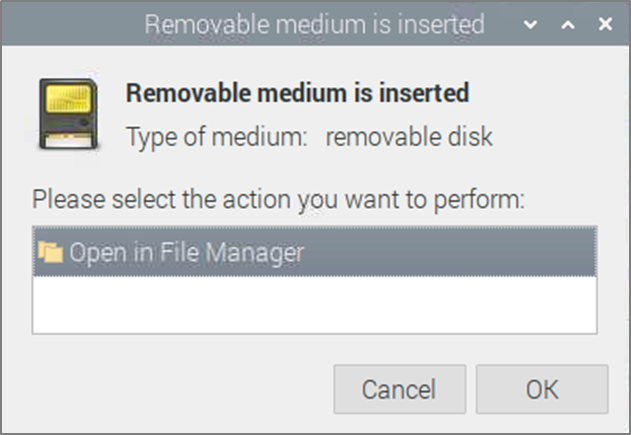Click the window title bar text
This screenshot has width=631, height=435.
314,24
